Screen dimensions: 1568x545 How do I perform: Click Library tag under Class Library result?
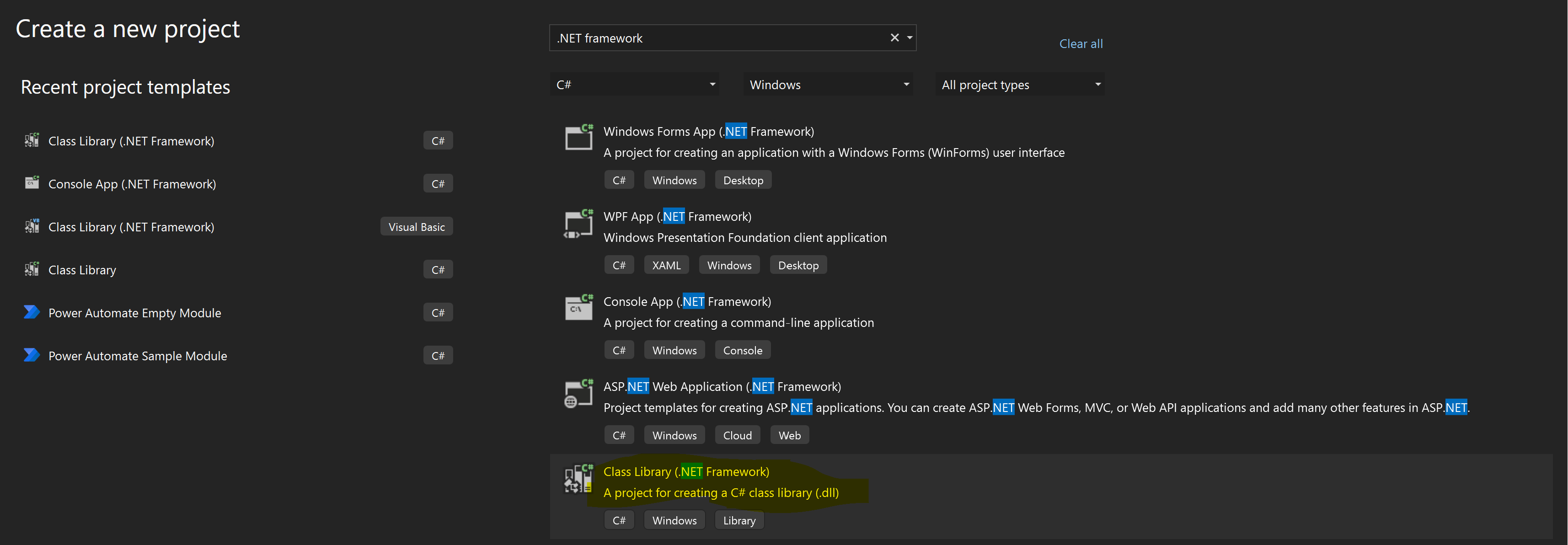click(739, 521)
